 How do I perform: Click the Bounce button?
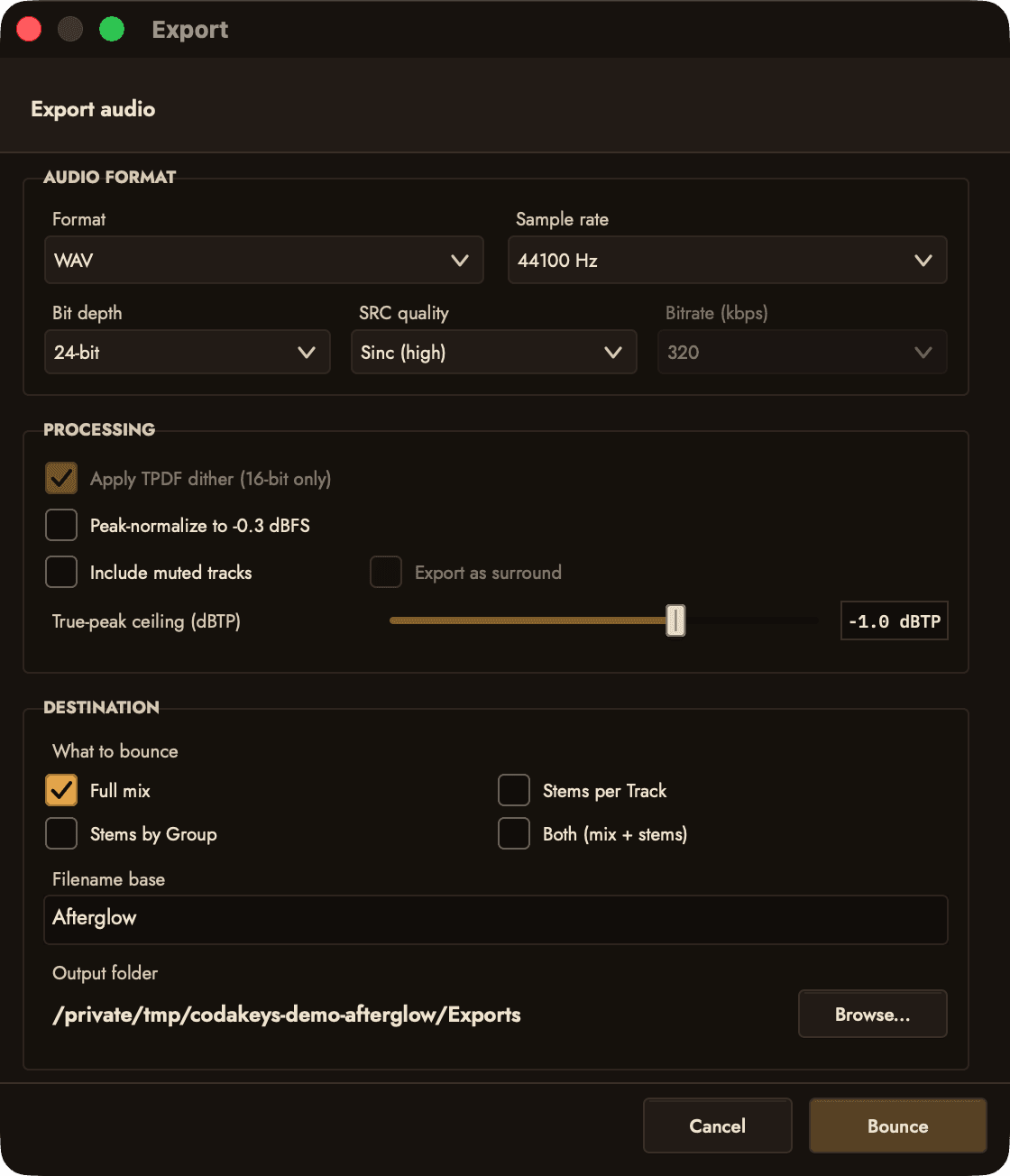[x=897, y=1125]
